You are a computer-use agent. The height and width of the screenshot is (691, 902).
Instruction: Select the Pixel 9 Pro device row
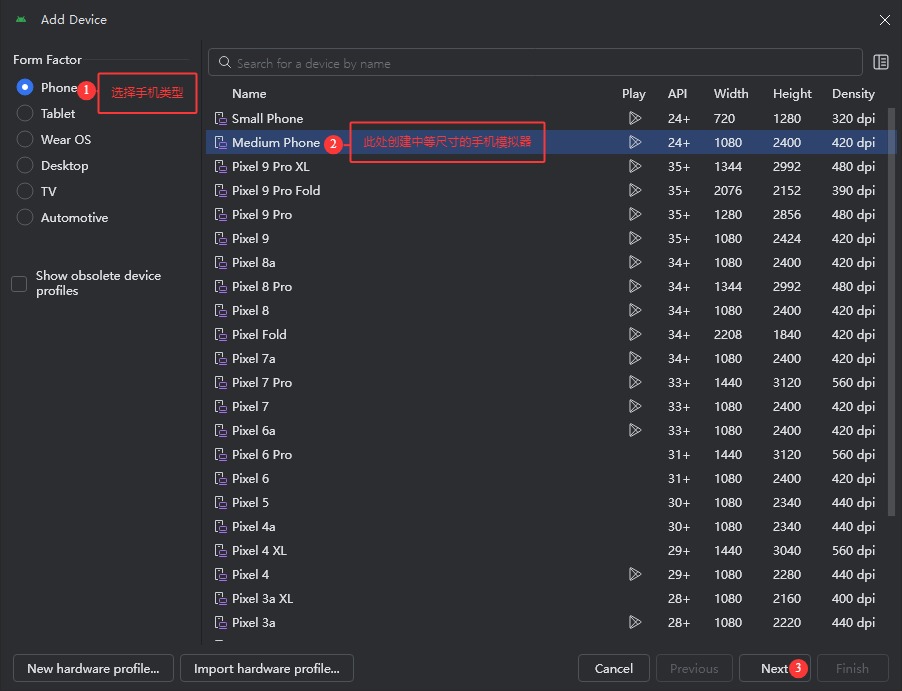[x=551, y=215]
